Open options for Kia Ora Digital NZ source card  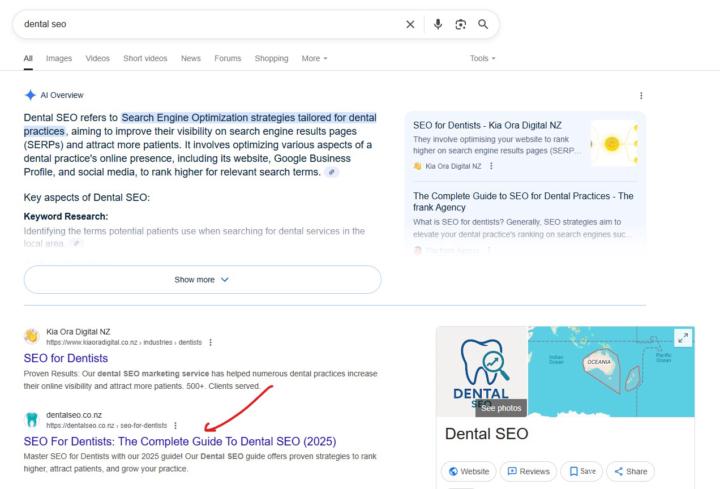tap(491, 166)
